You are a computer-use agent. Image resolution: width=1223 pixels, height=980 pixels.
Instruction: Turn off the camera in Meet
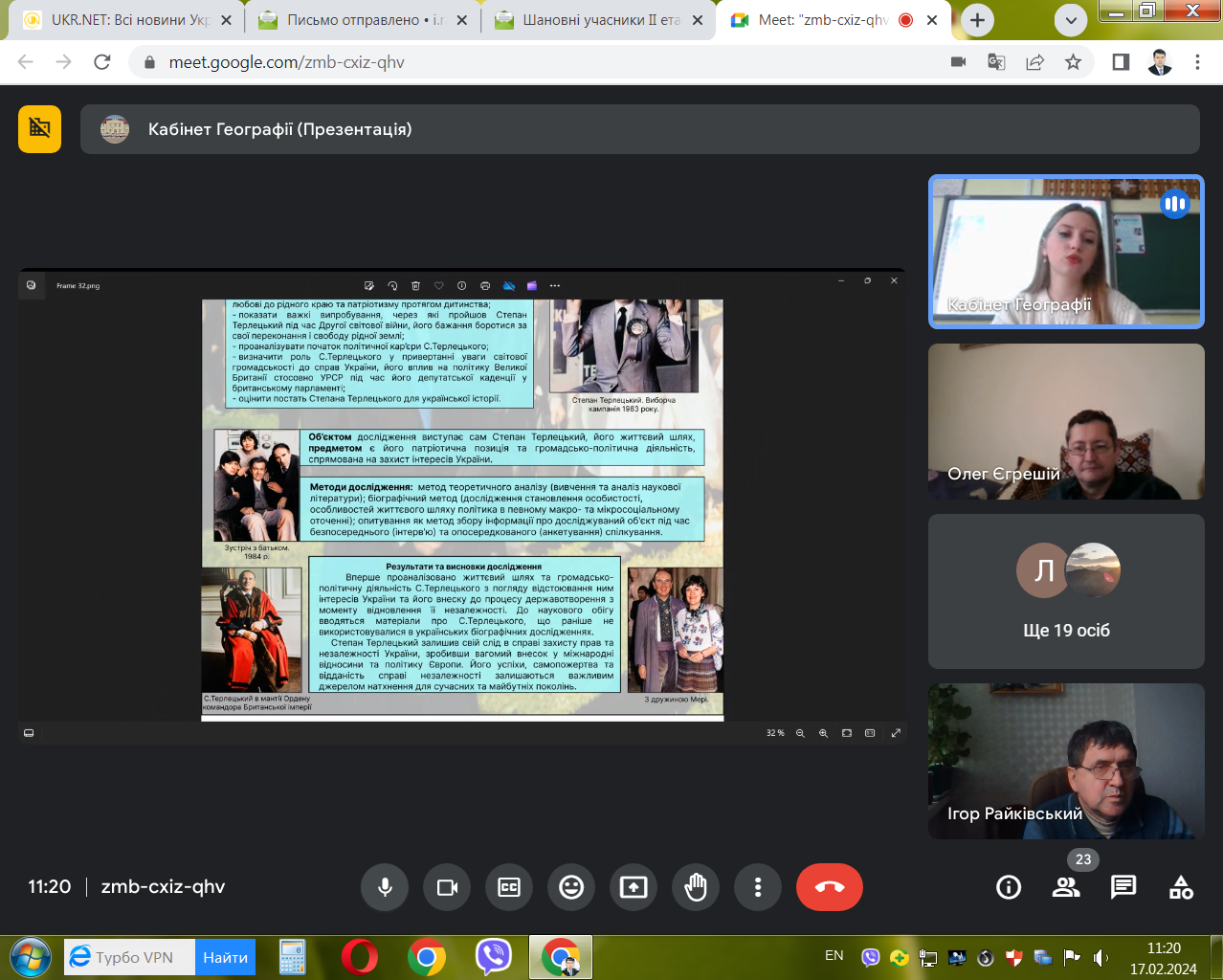click(447, 887)
